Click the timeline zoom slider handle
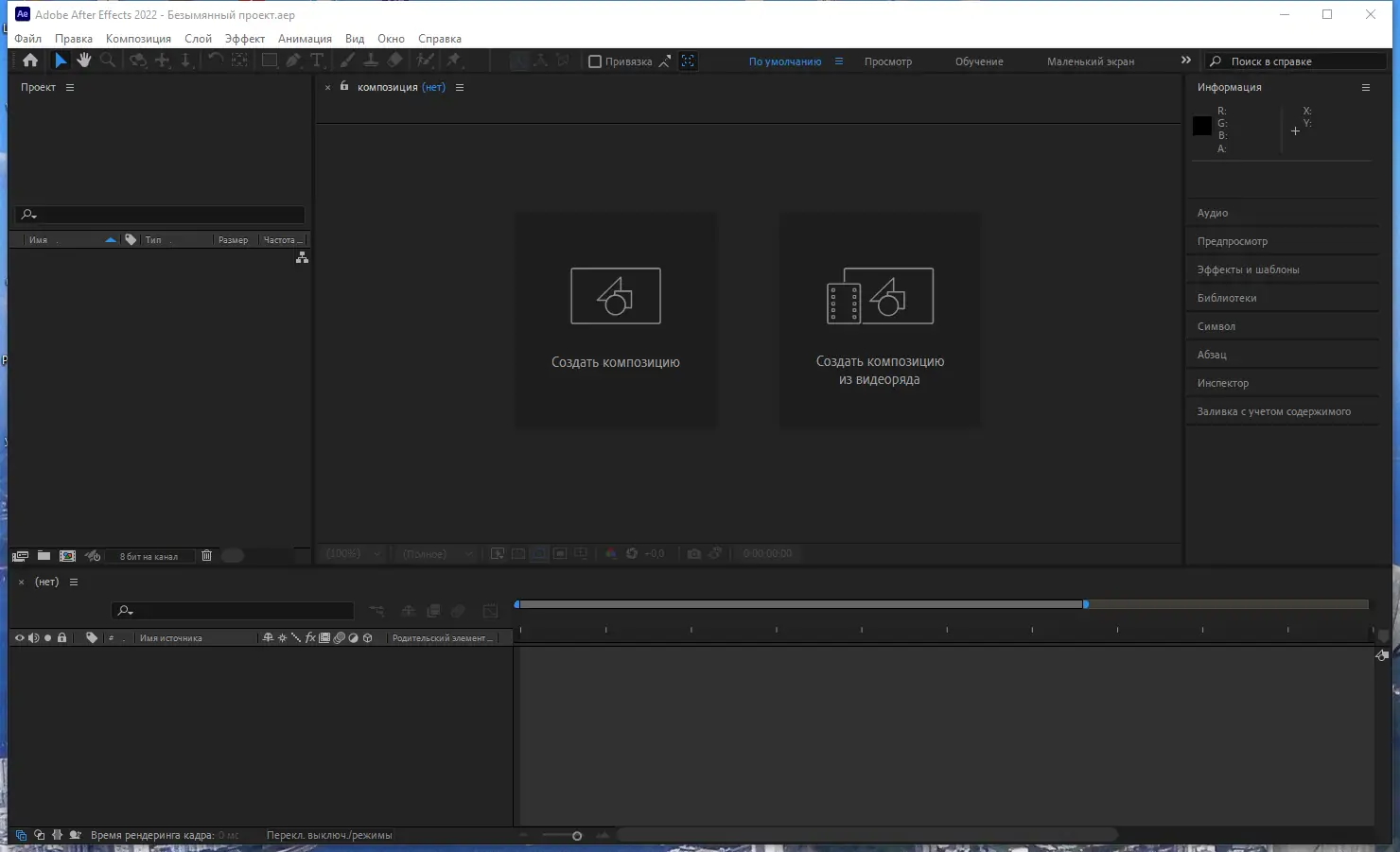 click(577, 836)
